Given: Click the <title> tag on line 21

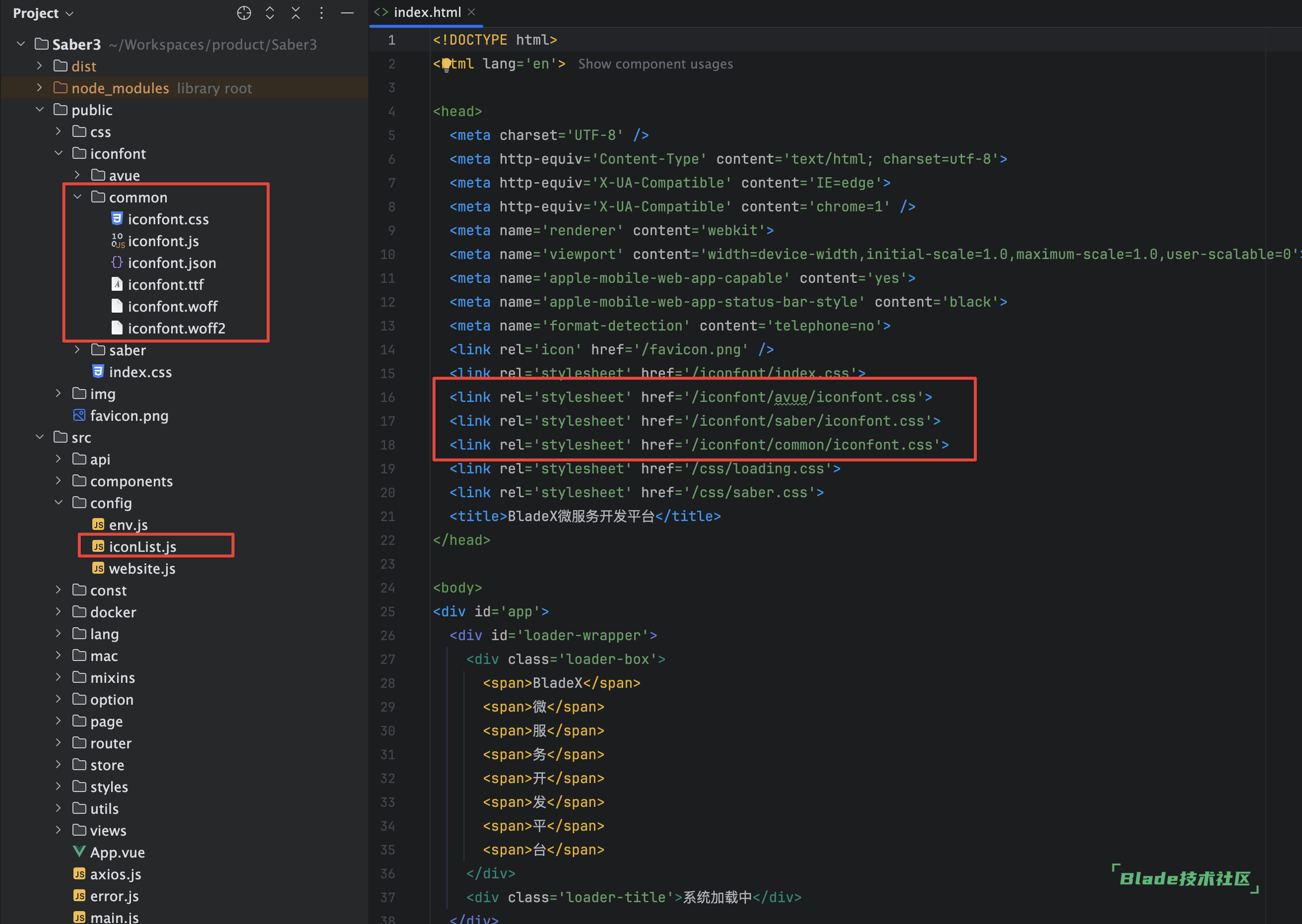Looking at the screenshot, I should coord(478,516).
